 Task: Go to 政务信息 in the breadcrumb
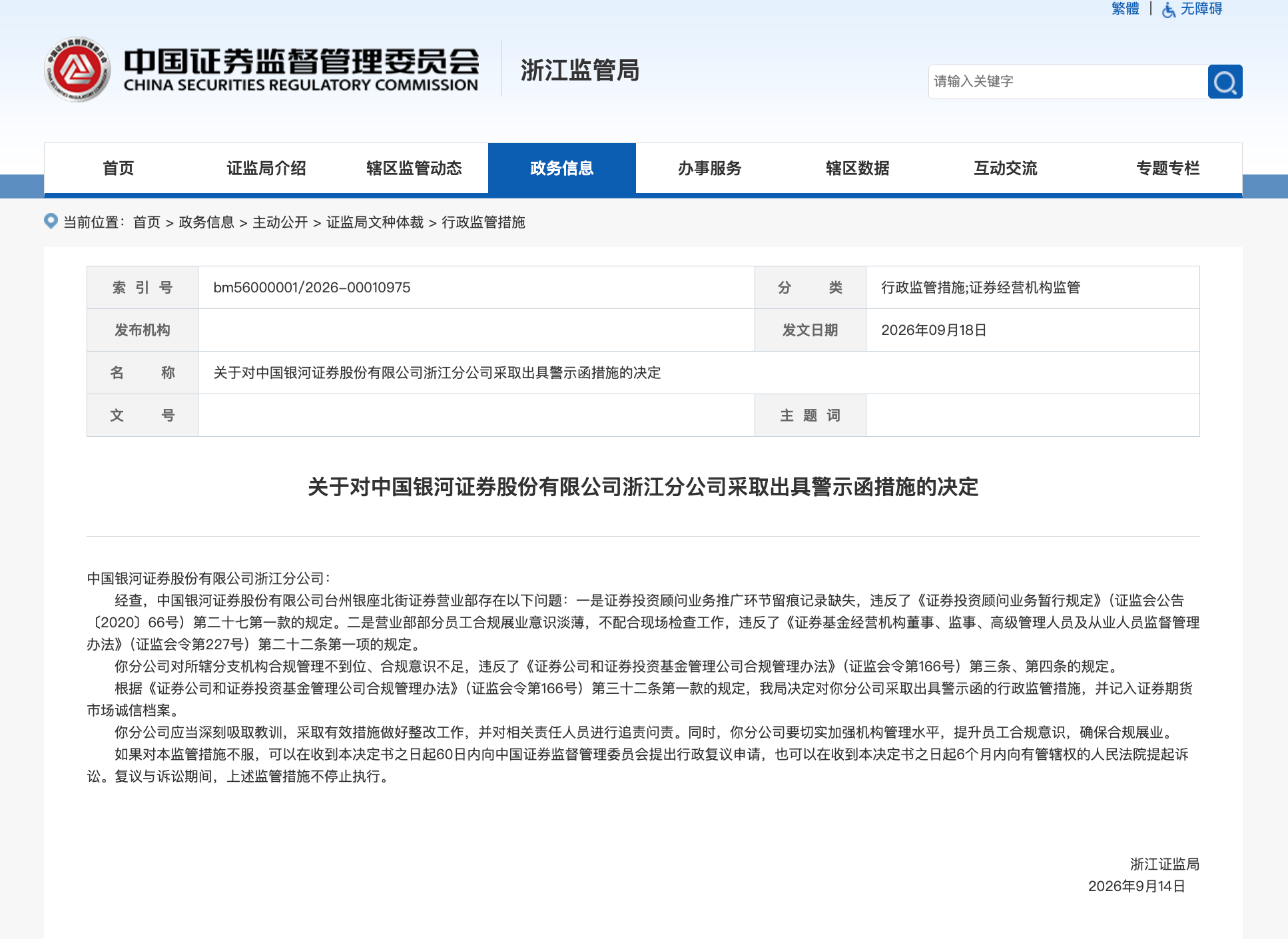point(206,222)
